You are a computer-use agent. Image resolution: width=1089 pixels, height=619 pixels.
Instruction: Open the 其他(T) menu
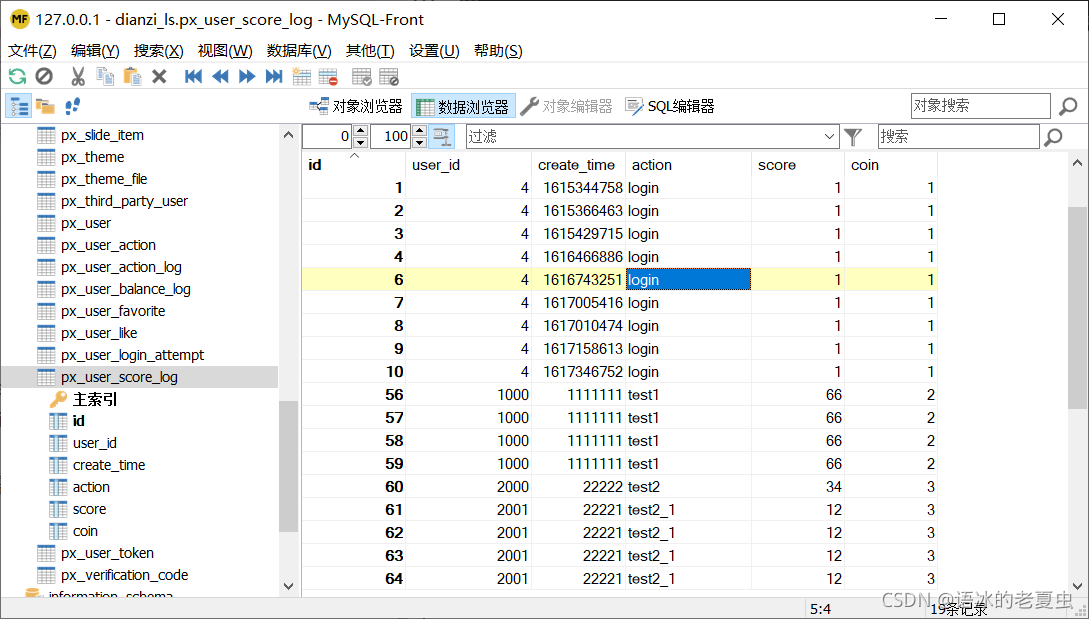pyautogui.click(x=370, y=51)
